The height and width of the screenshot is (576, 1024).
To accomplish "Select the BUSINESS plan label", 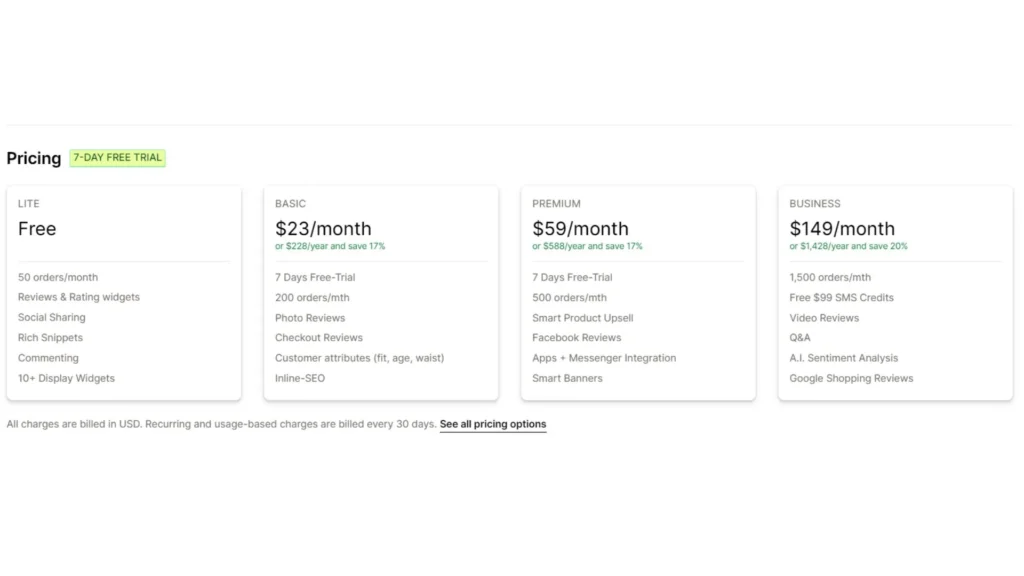I will point(815,204).
